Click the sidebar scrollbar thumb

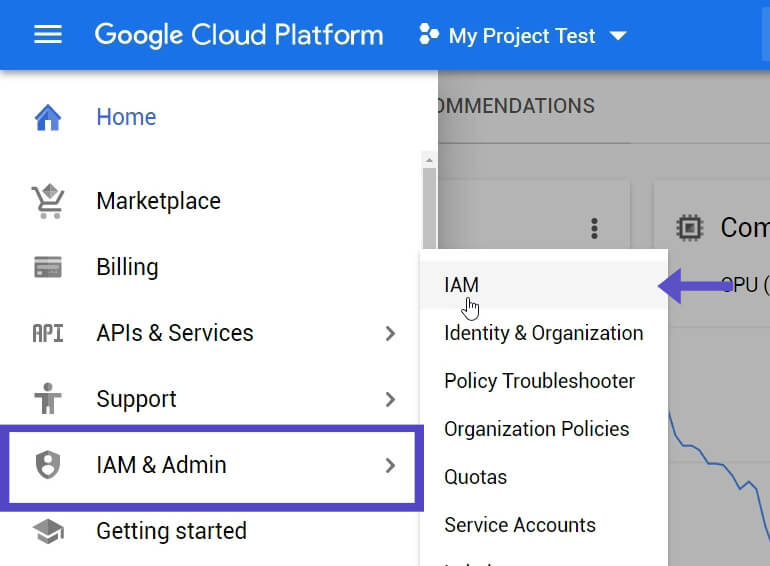tap(429, 208)
